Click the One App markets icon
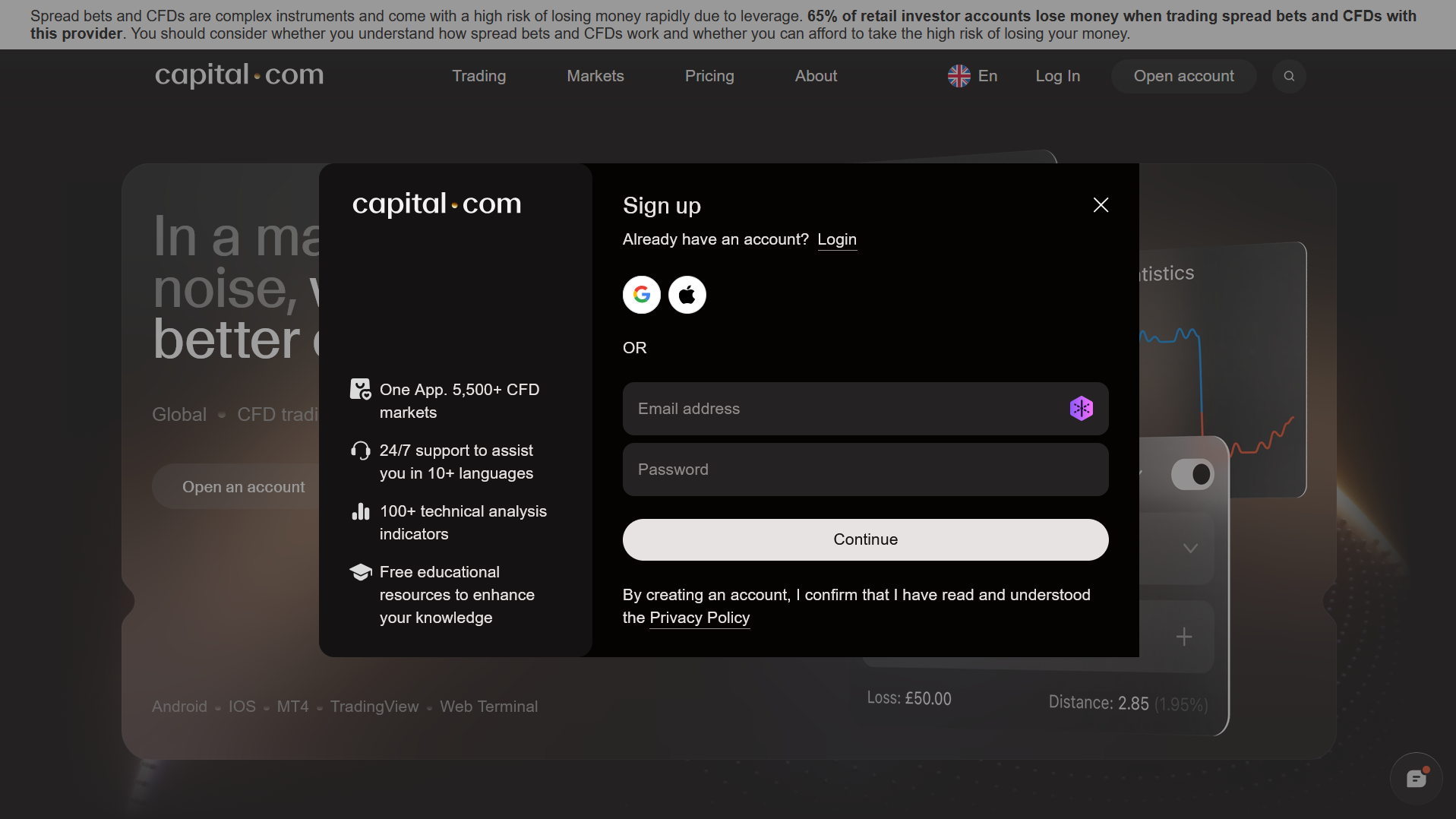The height and width of the screenshot is (819, 1456). (x=361, y=390)
